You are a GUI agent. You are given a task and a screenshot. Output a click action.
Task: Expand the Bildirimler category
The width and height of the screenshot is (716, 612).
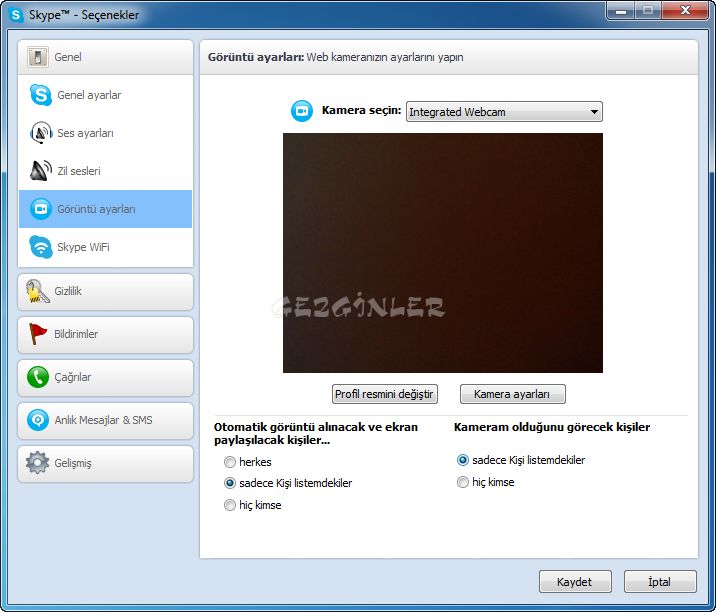pyautogui.click(x=105, y=334)
